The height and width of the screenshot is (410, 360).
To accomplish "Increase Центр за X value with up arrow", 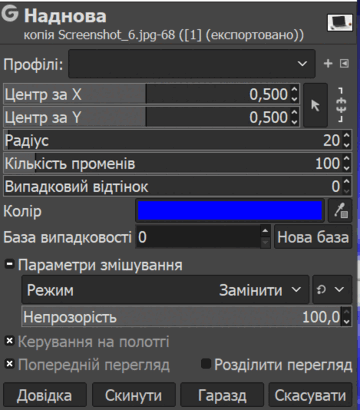I will 294,90.
